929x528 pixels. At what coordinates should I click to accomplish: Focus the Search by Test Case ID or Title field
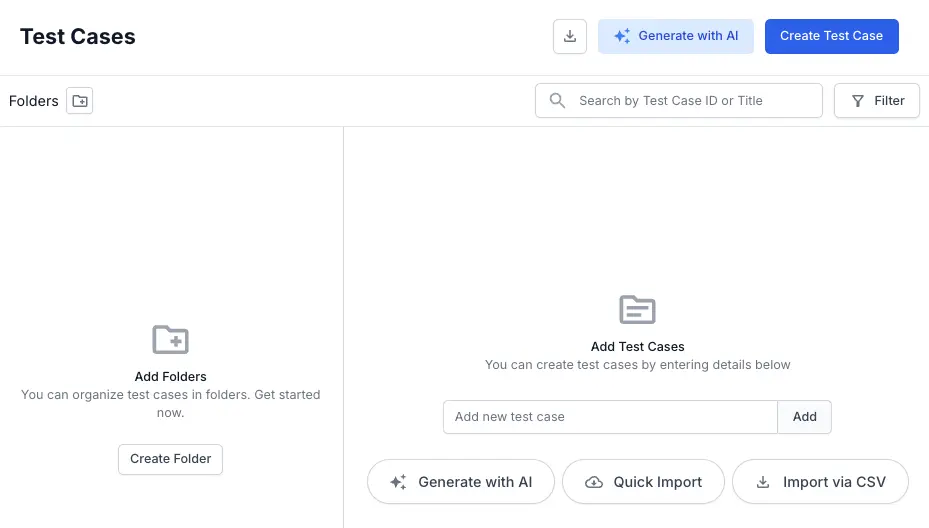[x=690, y=101]
